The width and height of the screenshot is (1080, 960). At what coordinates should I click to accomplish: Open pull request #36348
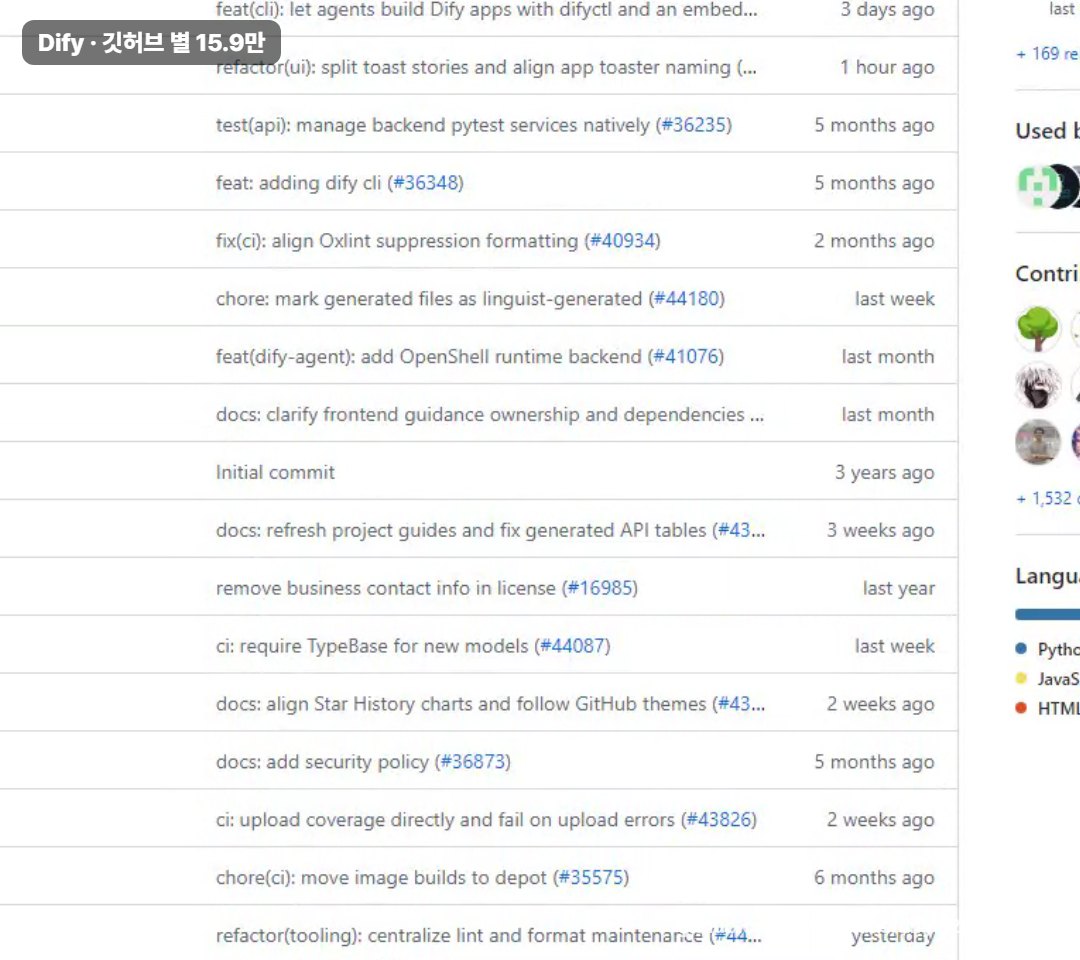426,182
